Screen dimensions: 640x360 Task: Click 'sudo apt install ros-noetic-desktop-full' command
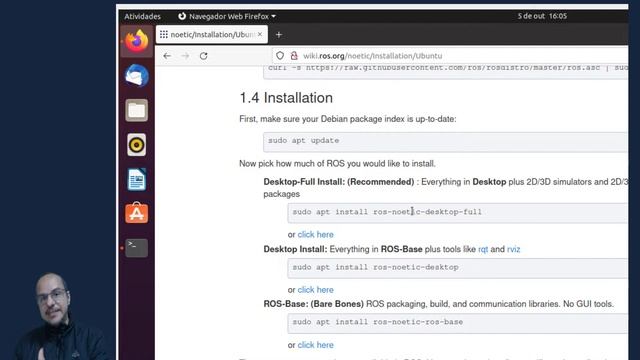(x=387, y=212)
